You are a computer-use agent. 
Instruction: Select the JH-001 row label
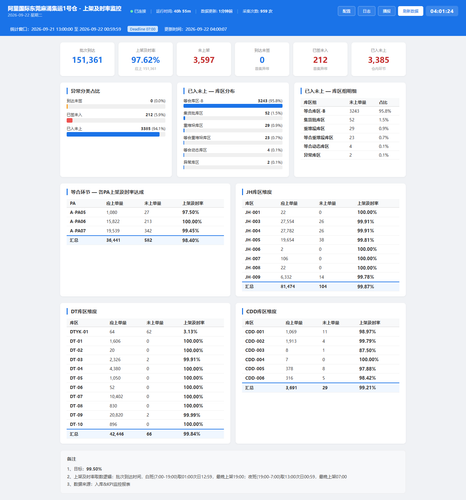click(x=253, y=212)
